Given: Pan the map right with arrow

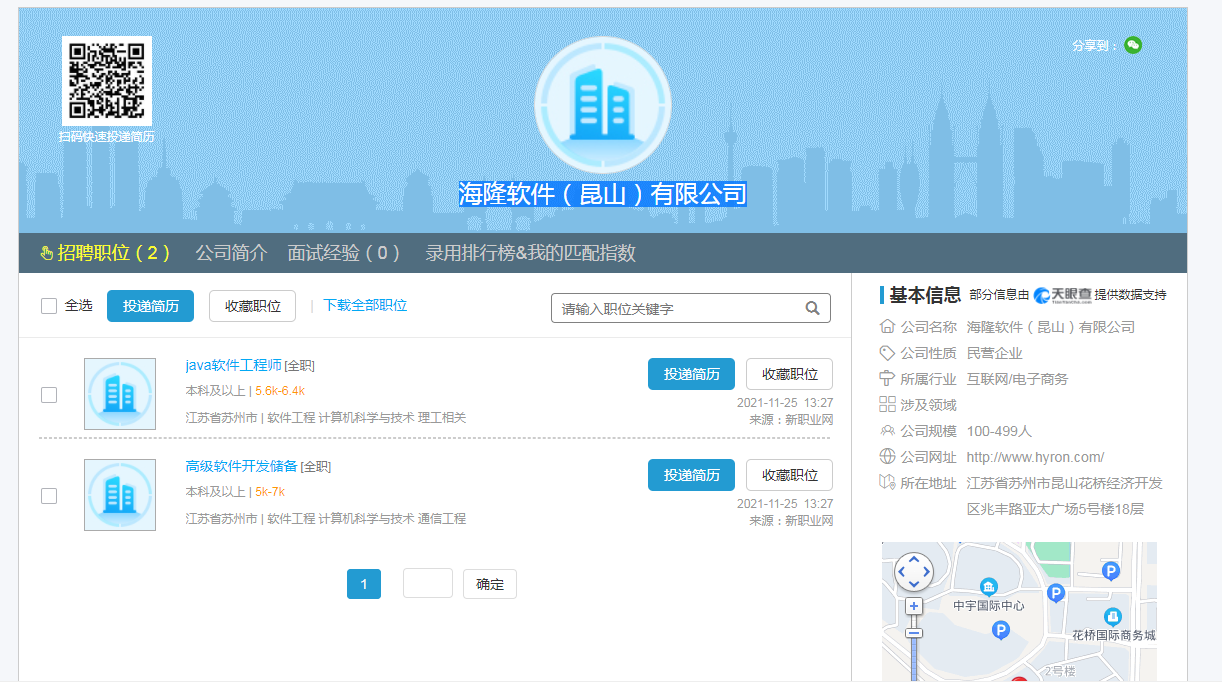Looking at the screenshot, I should [925, 572].
